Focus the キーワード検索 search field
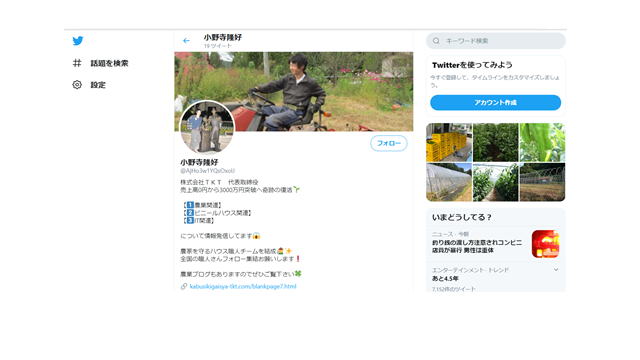This screenshot has height=360, width=640. (496, 41)
